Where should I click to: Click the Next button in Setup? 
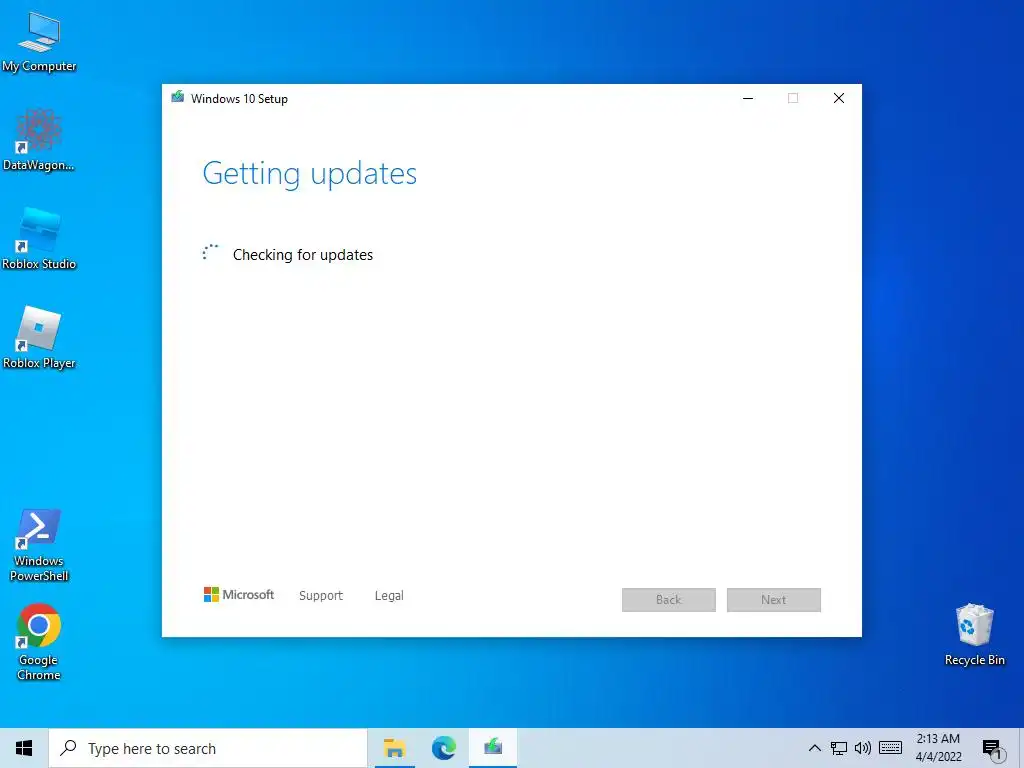774,600
